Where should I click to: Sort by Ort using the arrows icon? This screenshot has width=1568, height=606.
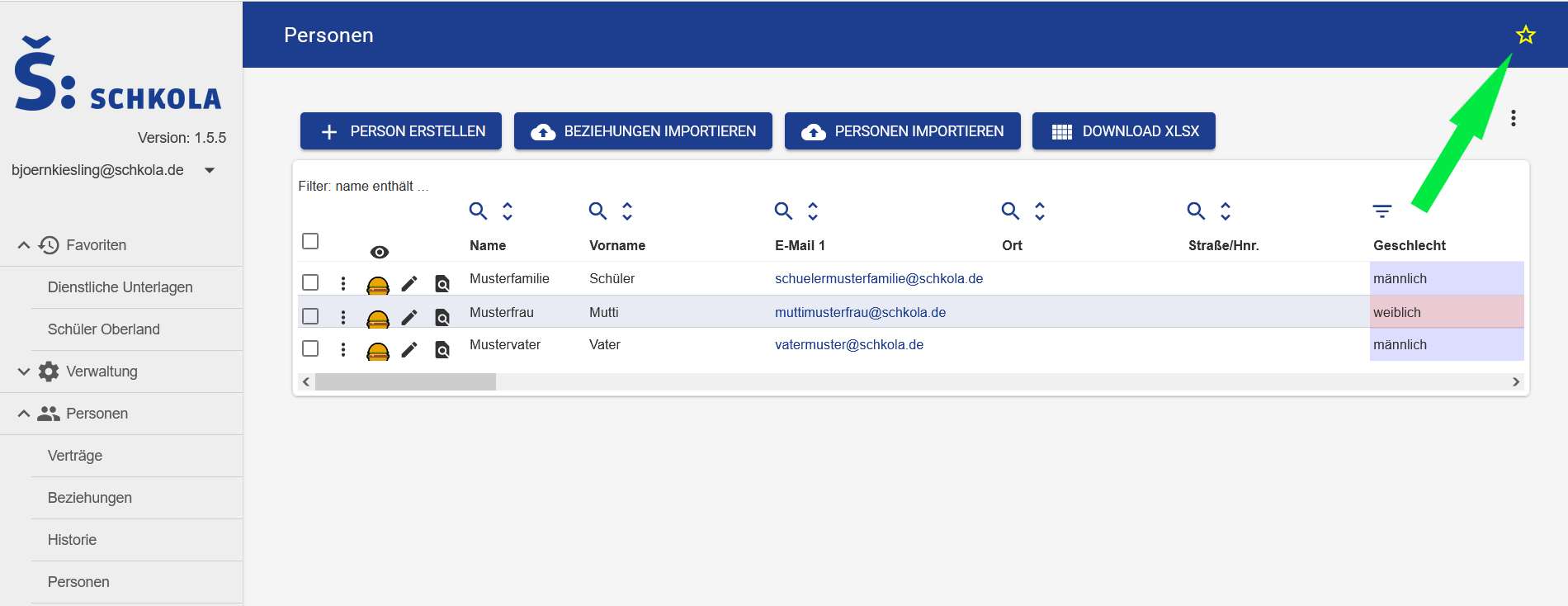[1040, 211]
